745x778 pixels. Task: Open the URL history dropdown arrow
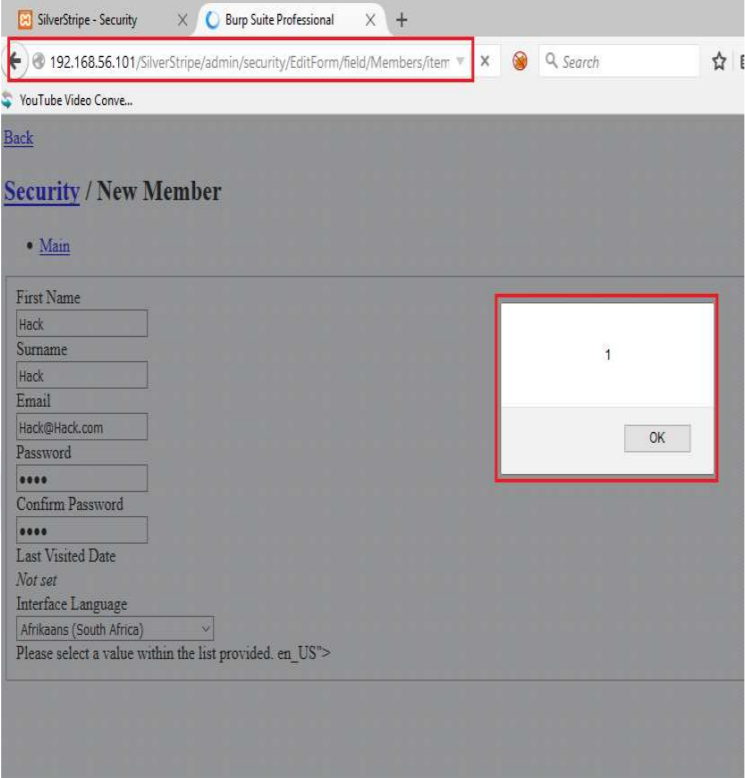[x=459, y=62]
